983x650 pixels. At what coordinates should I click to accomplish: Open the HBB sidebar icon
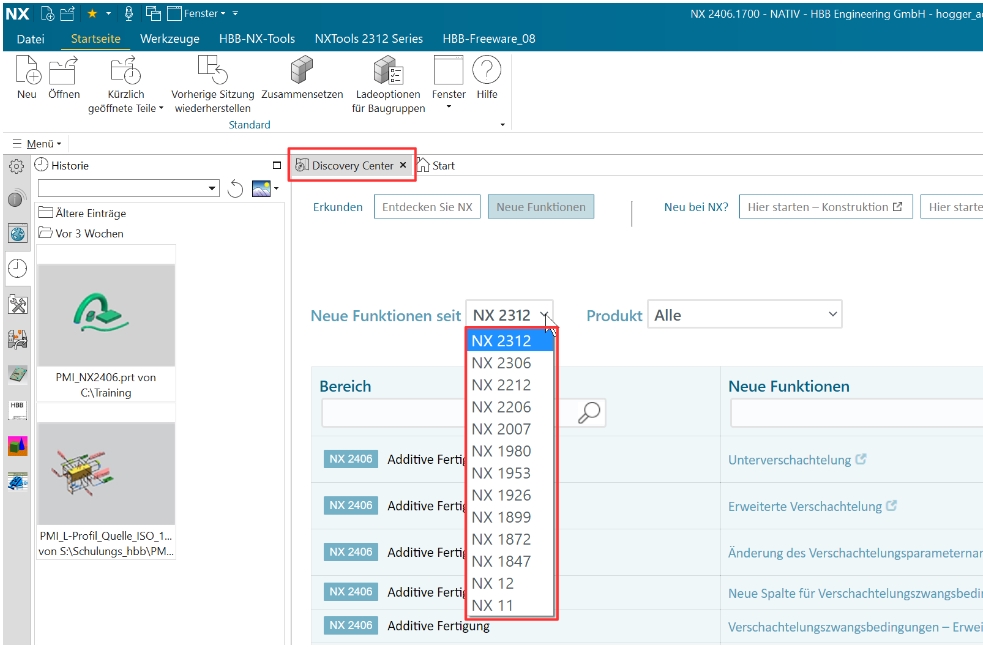click(x=18, y=409)
